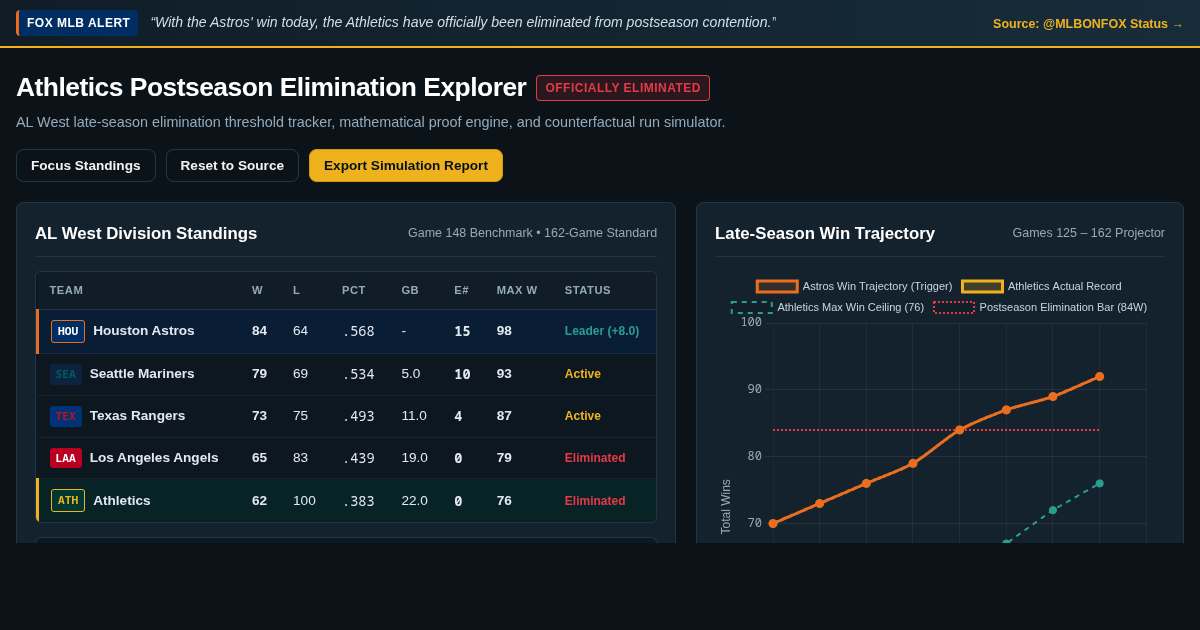Click Athletics 22.0 games behind cell
The image size is (1200, 630).
click(x=415, y=501)
